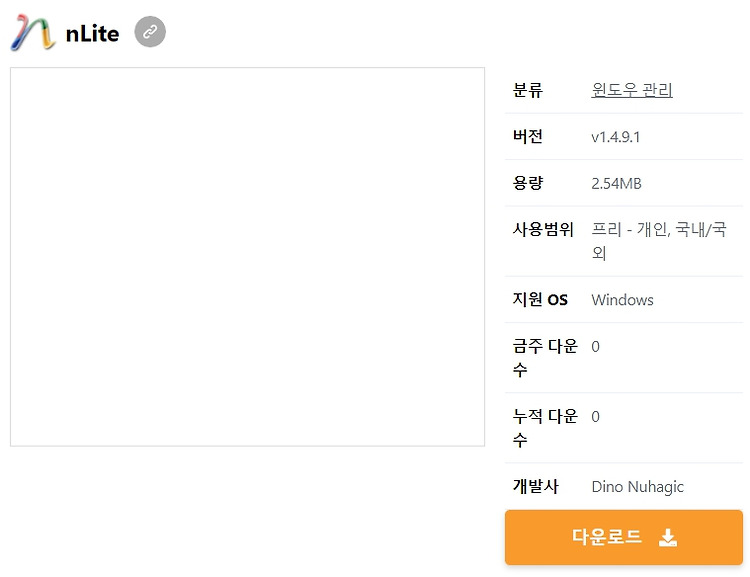Click the 누적 다운수 label
Screen dimensions: 750x577
[x=545, y=428]
